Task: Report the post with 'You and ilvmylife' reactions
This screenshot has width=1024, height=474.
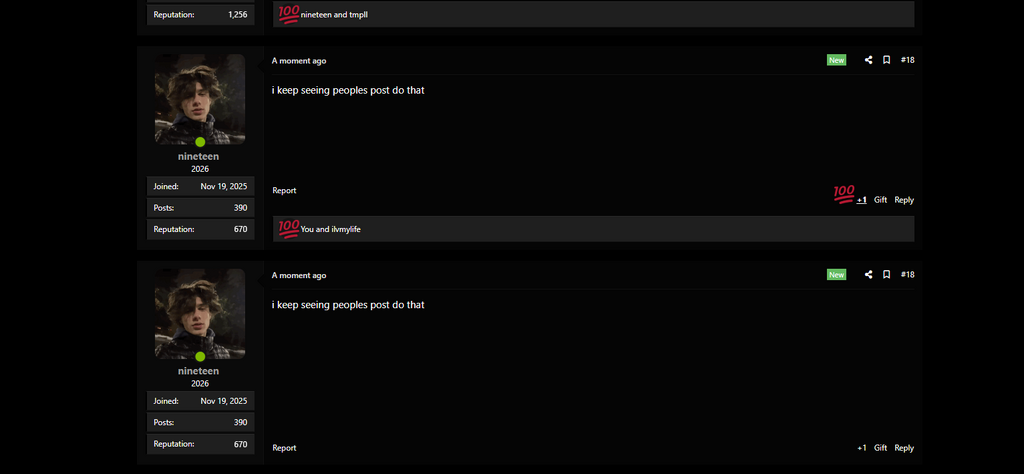Action: point(284,191)
